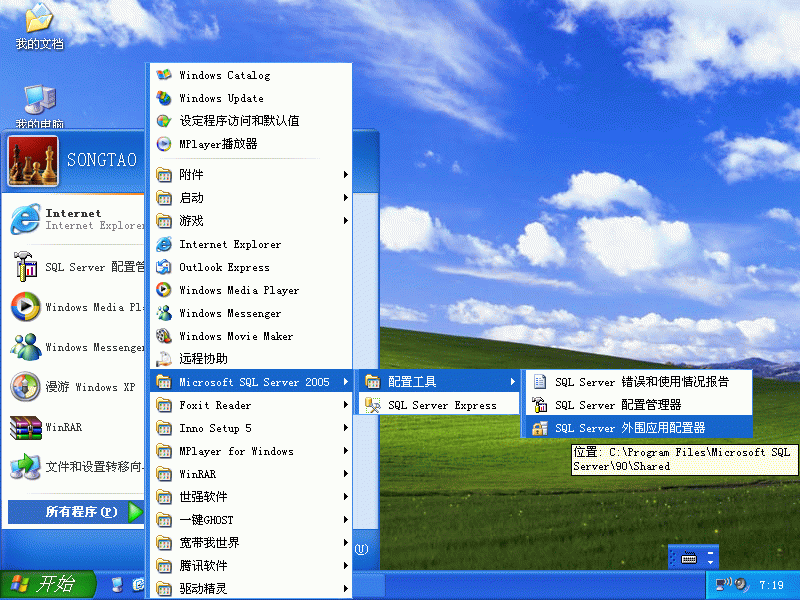Screen dimensions: 800x600
Task: Select Internet Explorer in the programs list
Action: (251, 244)
